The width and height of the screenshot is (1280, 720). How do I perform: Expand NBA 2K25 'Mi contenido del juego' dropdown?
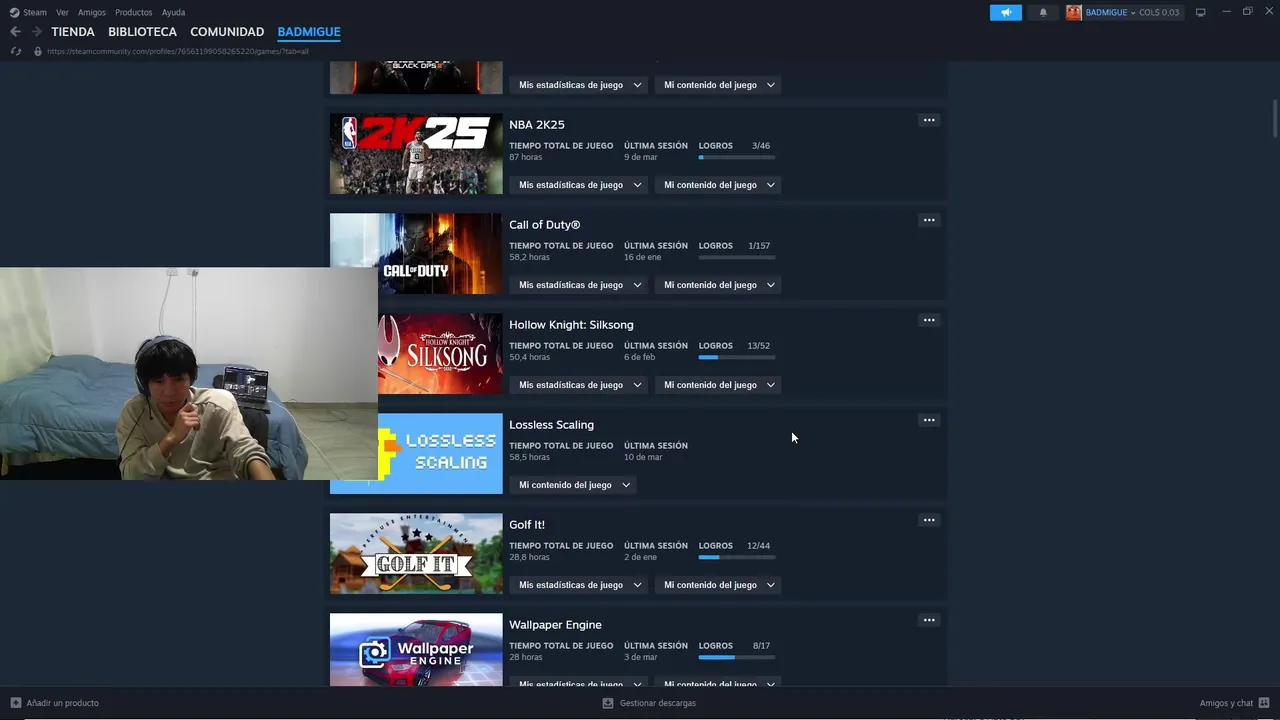tap(718, 185)
